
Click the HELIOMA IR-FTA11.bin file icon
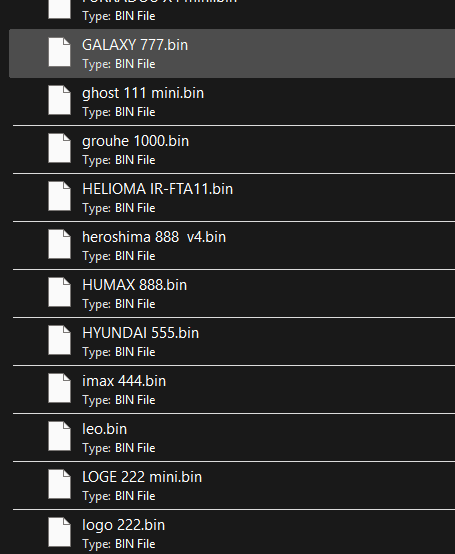(59, 196)
